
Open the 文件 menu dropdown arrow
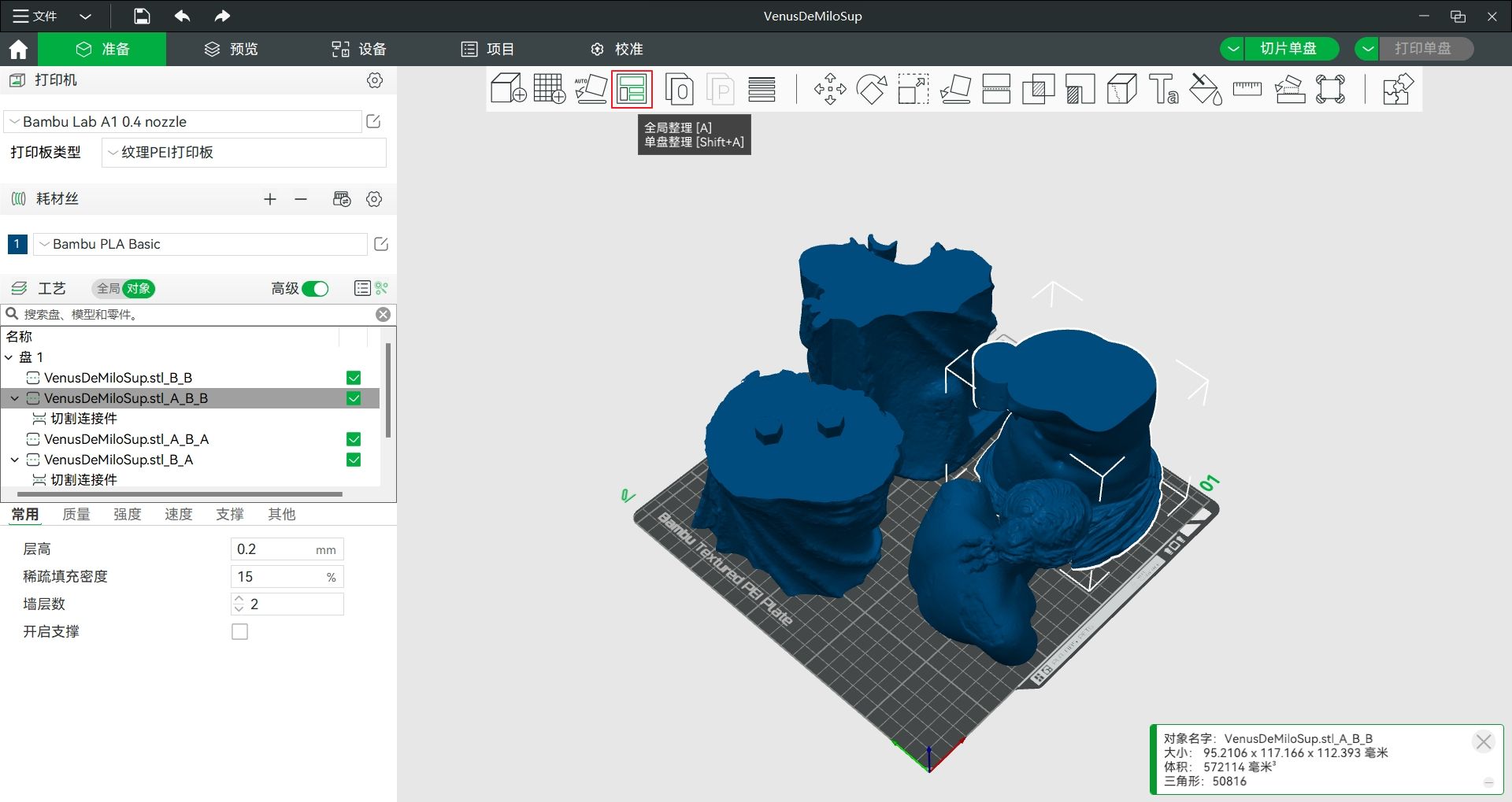86,16
